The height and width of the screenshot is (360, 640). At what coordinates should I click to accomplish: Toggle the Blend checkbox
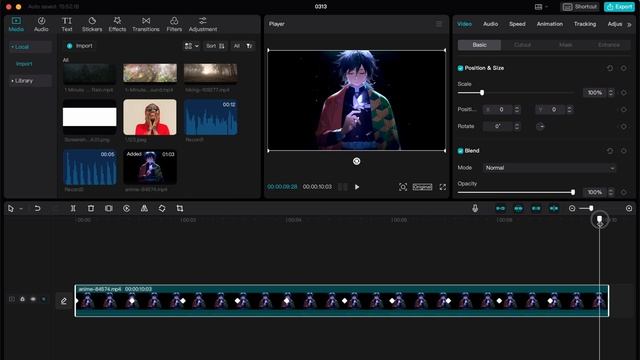pos(460,151)
